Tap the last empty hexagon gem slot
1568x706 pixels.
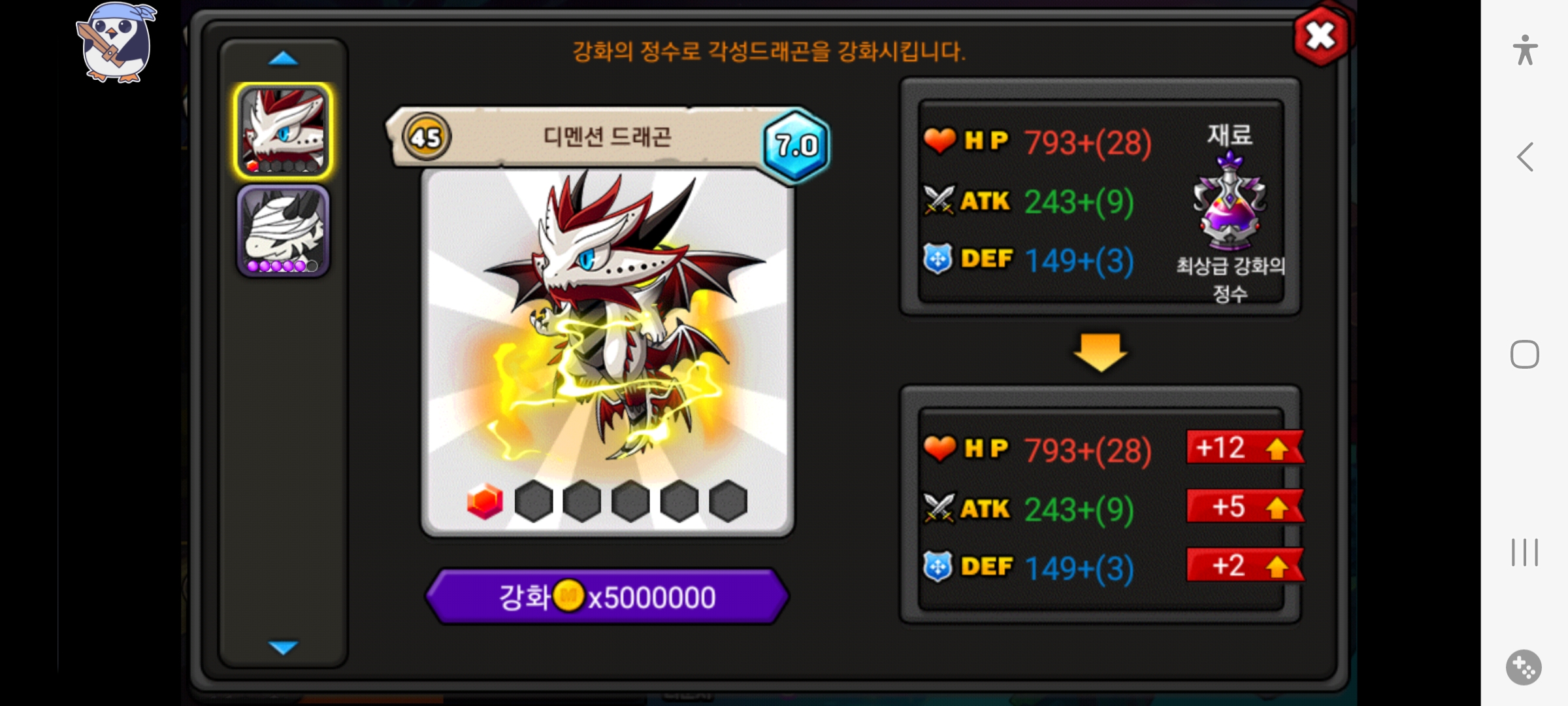[728, 501]
